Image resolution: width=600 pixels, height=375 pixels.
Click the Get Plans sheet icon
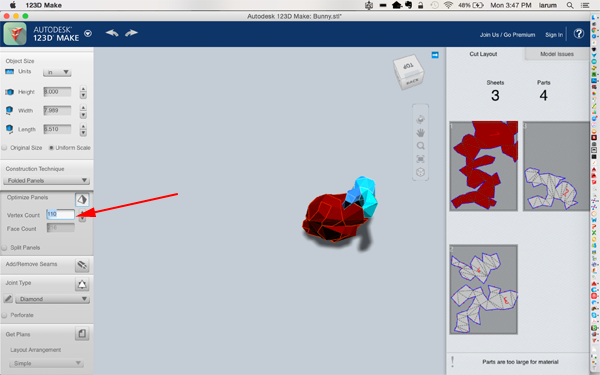pos(82,334)
